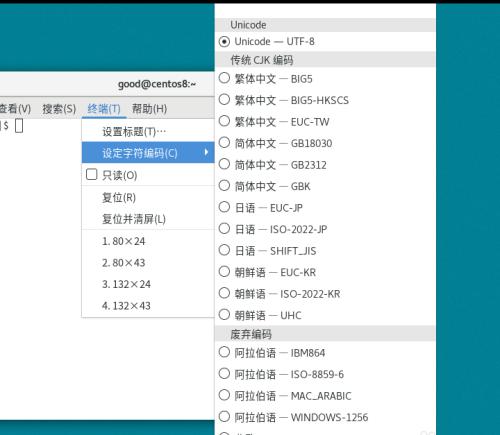Image resolution: width=500 pixels, height=435 pixels.
Task: Pick 日语 — EUC-JP encoding
Action: (325, 208)
